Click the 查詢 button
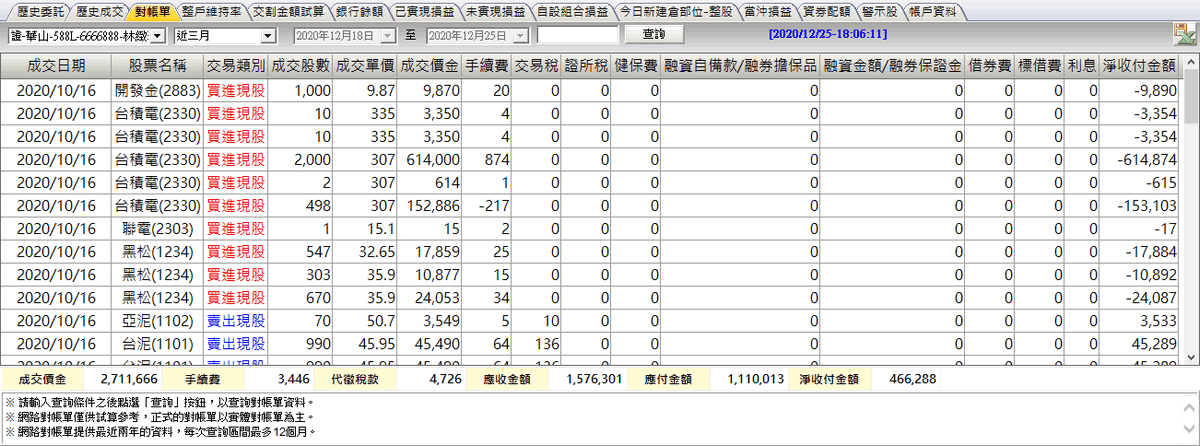The height and width of the screenshot is (446, 1200). [653, 34]
